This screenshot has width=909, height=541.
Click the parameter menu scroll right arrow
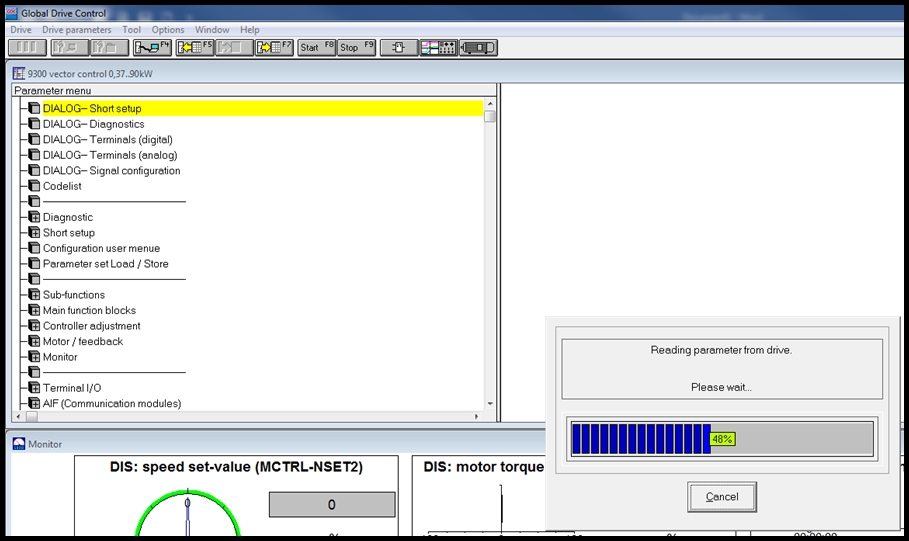click(x=477, y=416)
